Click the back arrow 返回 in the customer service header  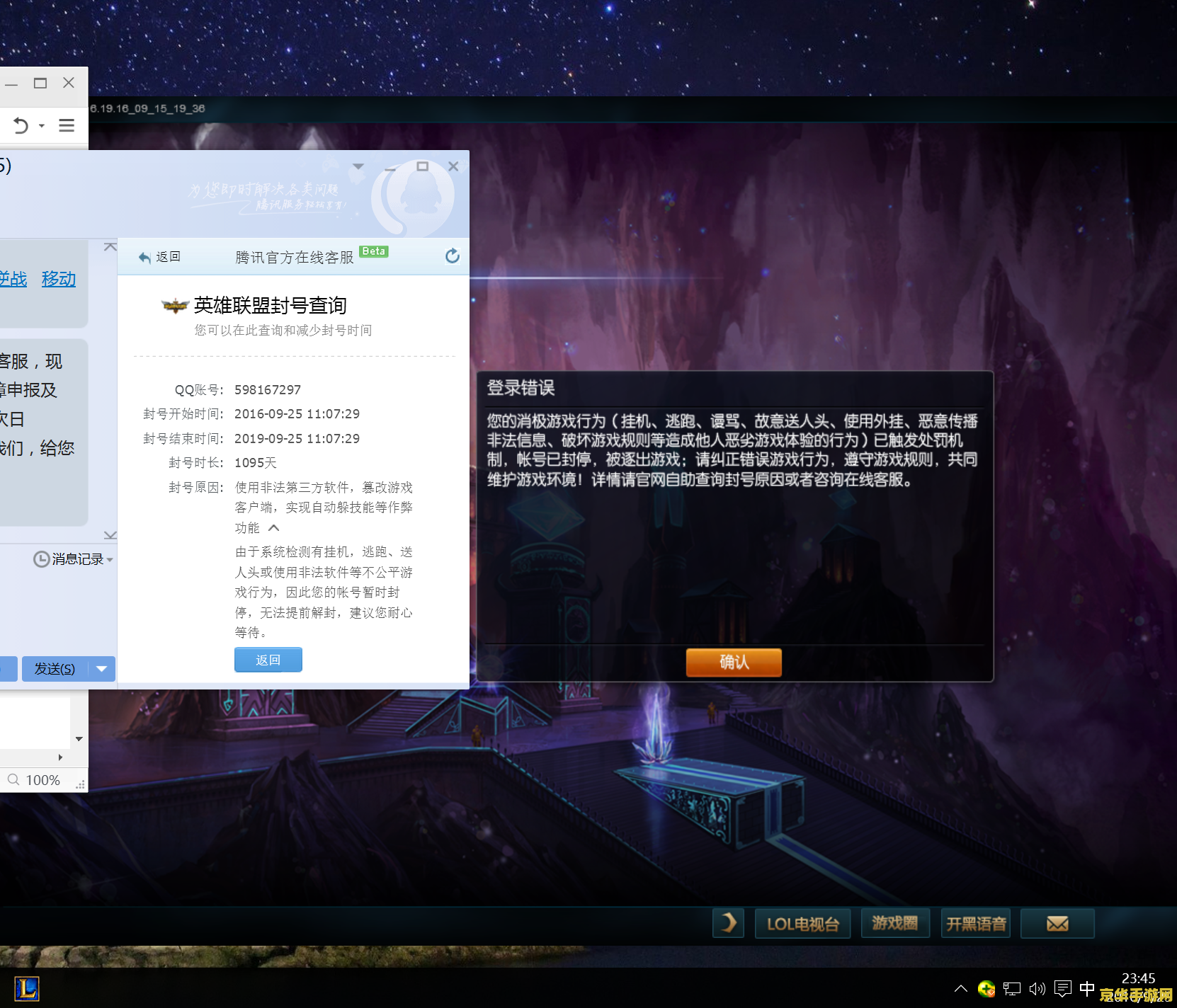(159, 256)
